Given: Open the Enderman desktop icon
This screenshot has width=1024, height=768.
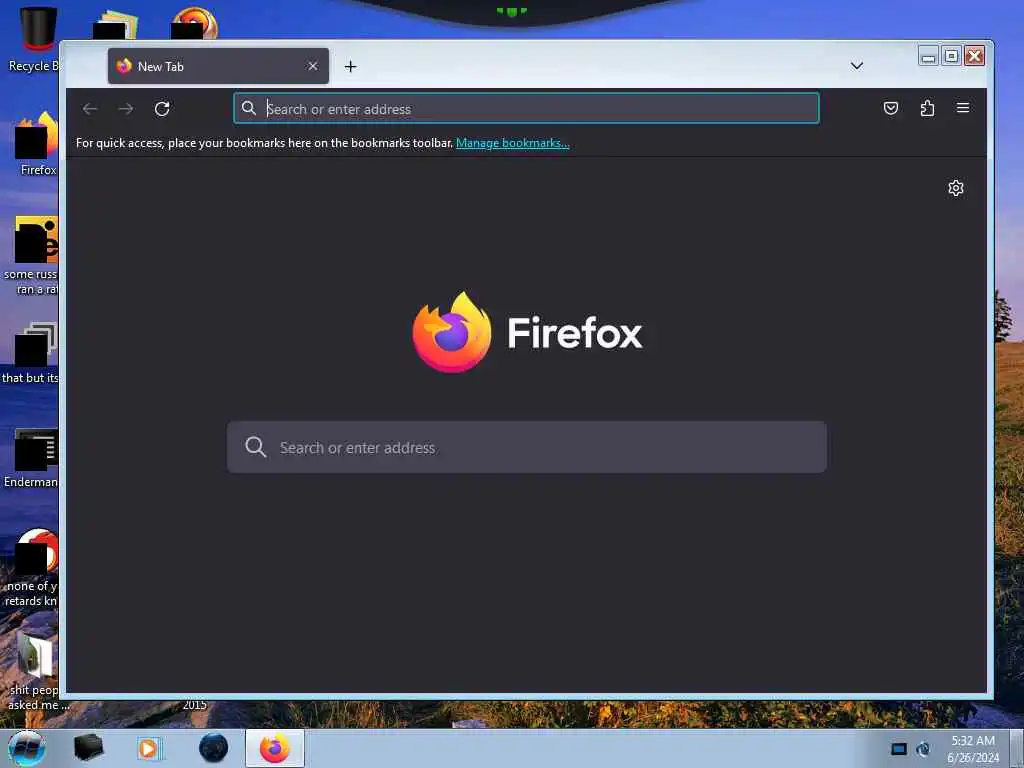Looking at the screenshot, I should [x=31, y=457].
